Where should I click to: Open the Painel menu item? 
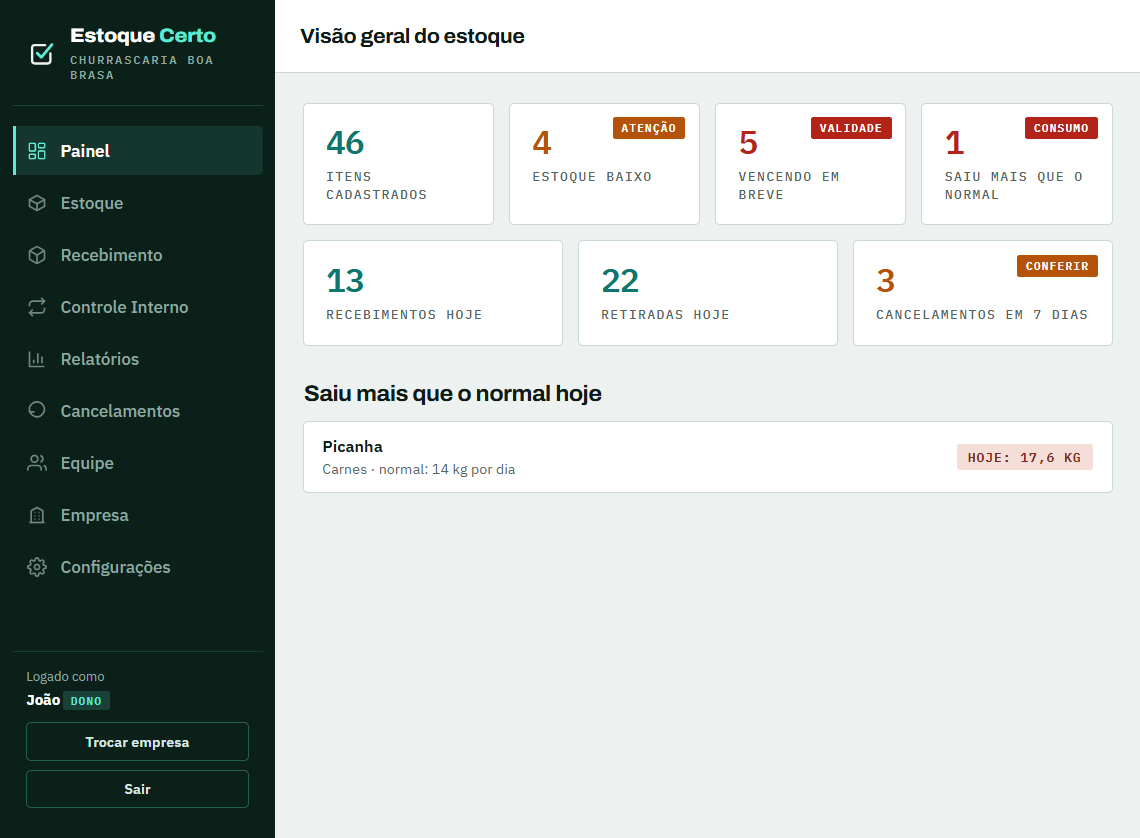[x=138, y=150]
